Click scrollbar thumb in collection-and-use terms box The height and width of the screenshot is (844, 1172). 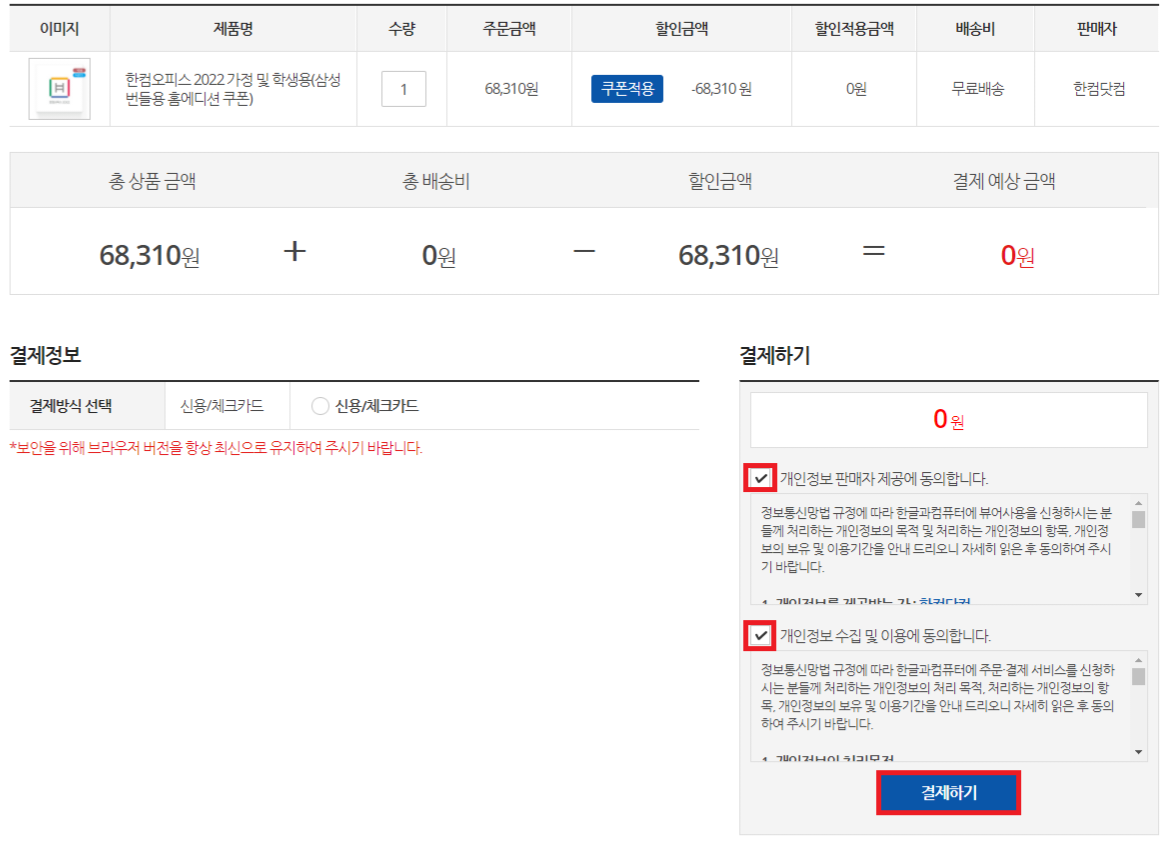1138,677
